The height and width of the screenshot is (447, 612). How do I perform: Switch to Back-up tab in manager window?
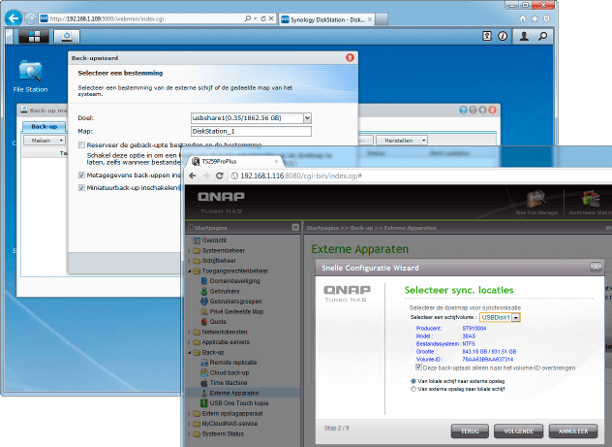click(44, 126)
